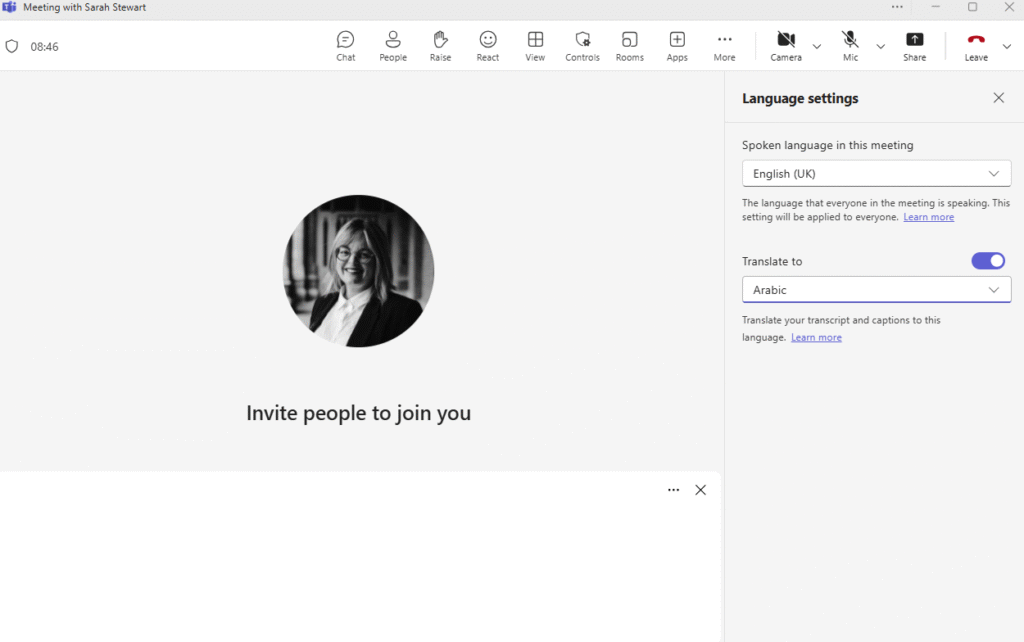Click Learn more under spoken language
The image size is (1024, 642).
click(928, 217)
